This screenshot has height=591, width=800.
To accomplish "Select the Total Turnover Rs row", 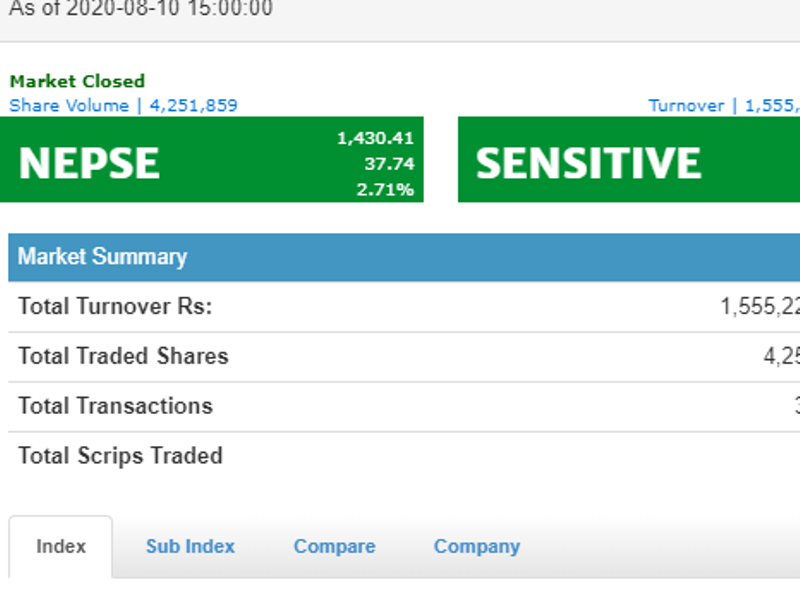I will click(x=404, y=307).
